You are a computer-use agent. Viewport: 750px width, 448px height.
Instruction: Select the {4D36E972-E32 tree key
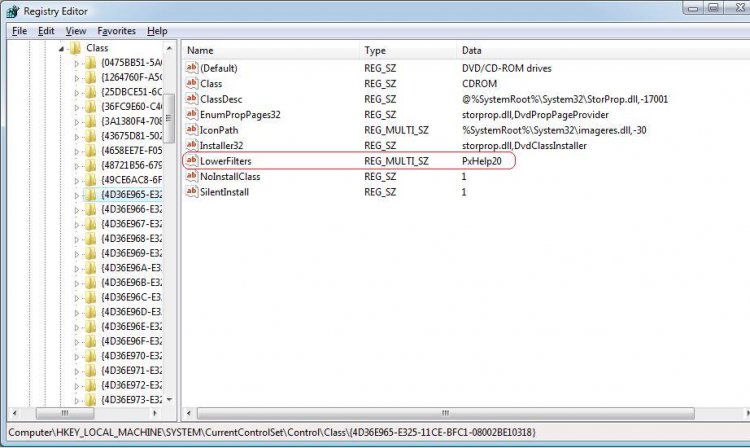tap(132, 385)
